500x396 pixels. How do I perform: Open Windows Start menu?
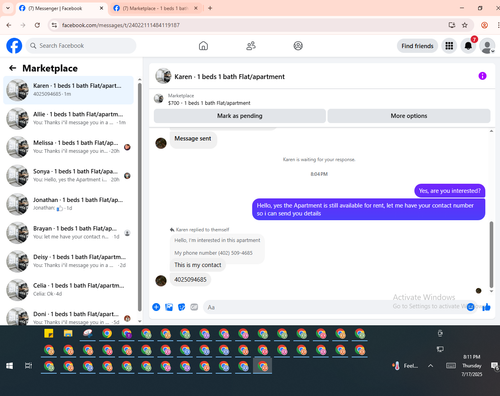pyautogui.click(x=9, y=366)
